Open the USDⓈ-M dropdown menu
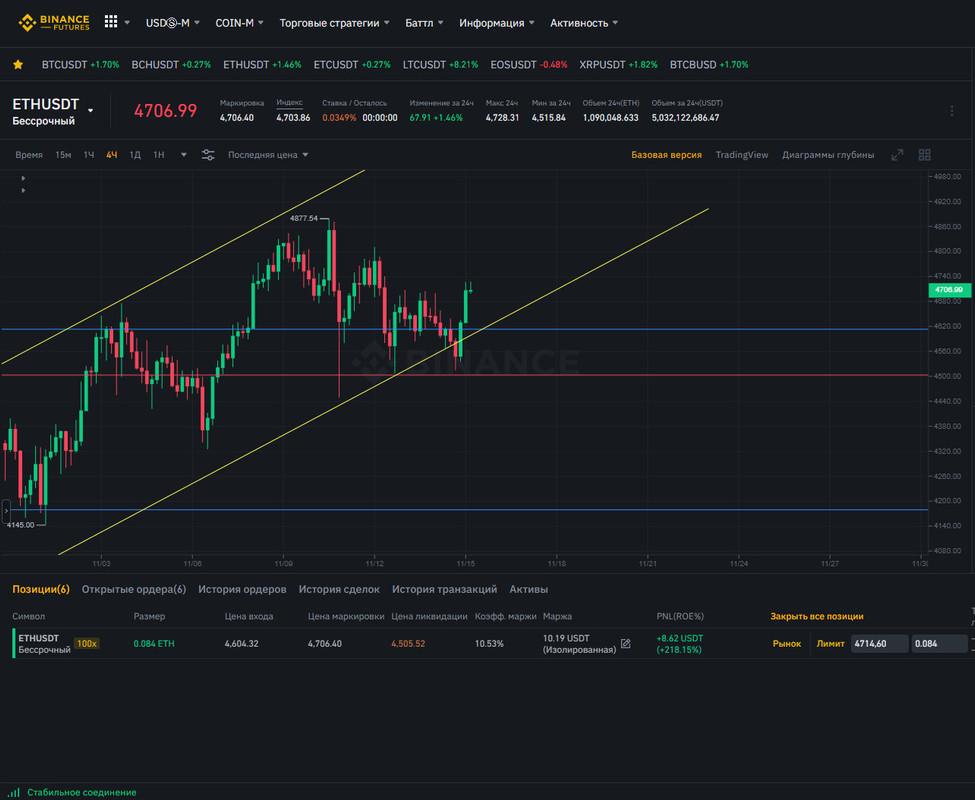 coord(172,23)
